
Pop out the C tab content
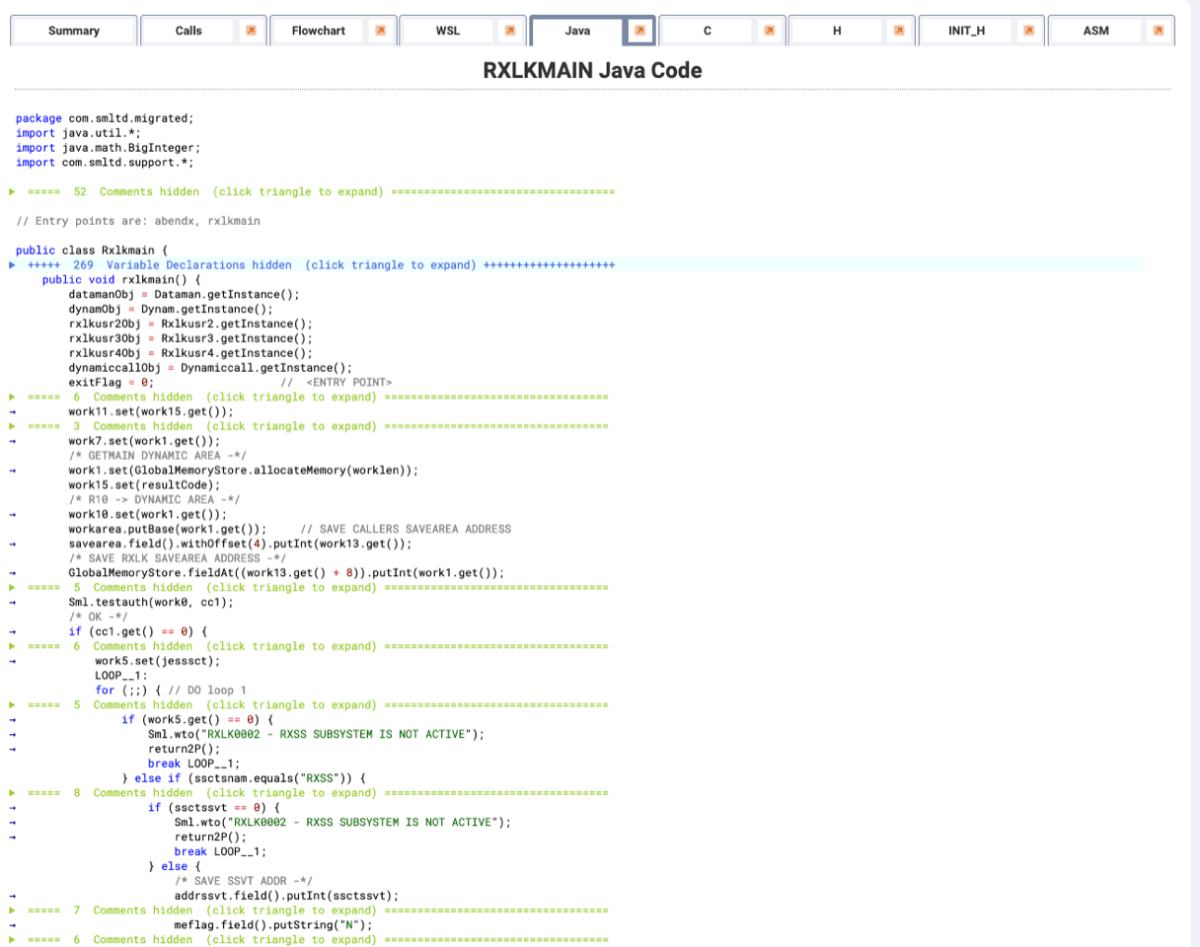(x=769, y=31)
